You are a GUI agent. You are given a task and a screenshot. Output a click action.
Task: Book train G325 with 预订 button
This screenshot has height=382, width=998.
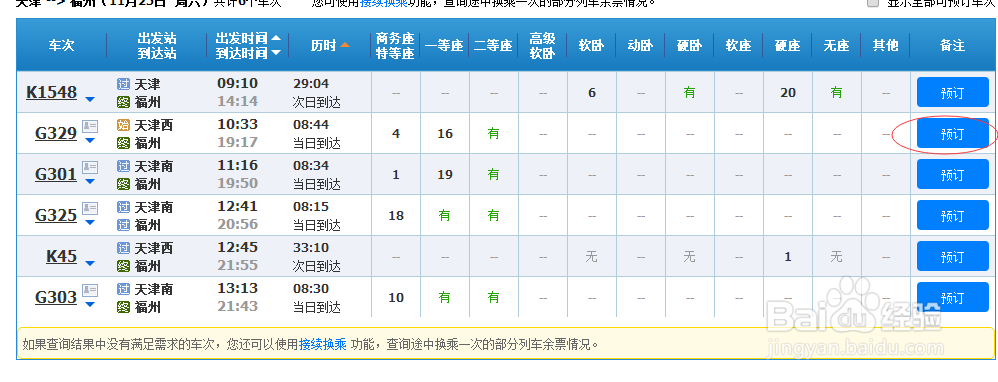953,215
